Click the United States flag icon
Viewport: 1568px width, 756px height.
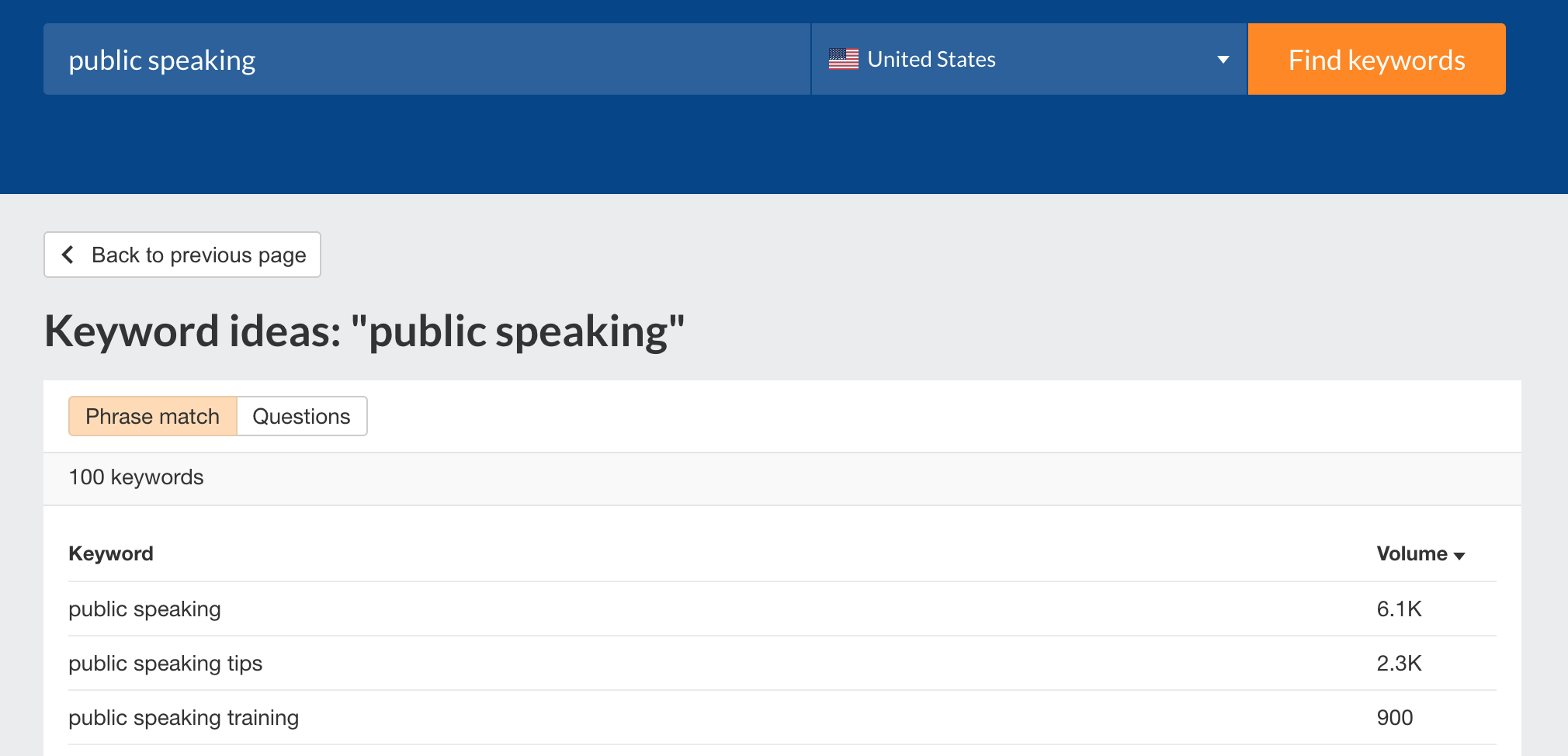tap(843, 59)
